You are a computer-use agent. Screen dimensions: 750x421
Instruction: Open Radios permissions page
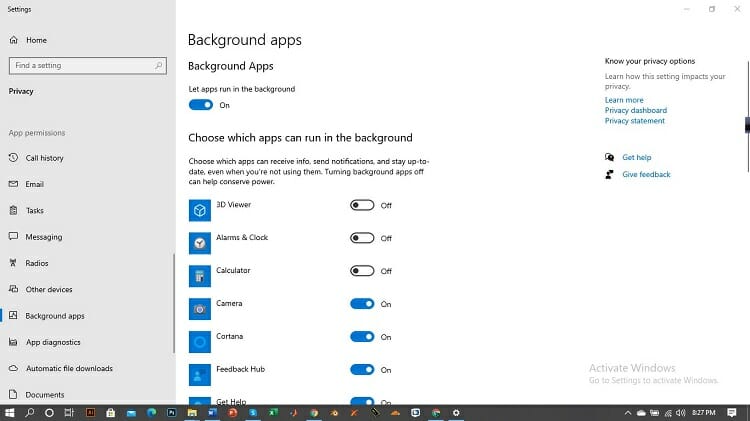tap(37, 263)
